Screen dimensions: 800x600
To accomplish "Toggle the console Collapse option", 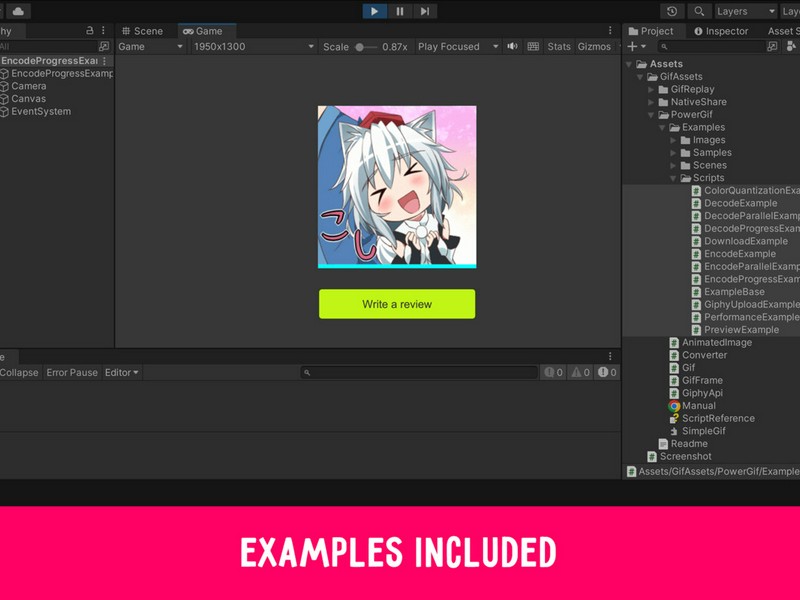I will coord(19,372).
